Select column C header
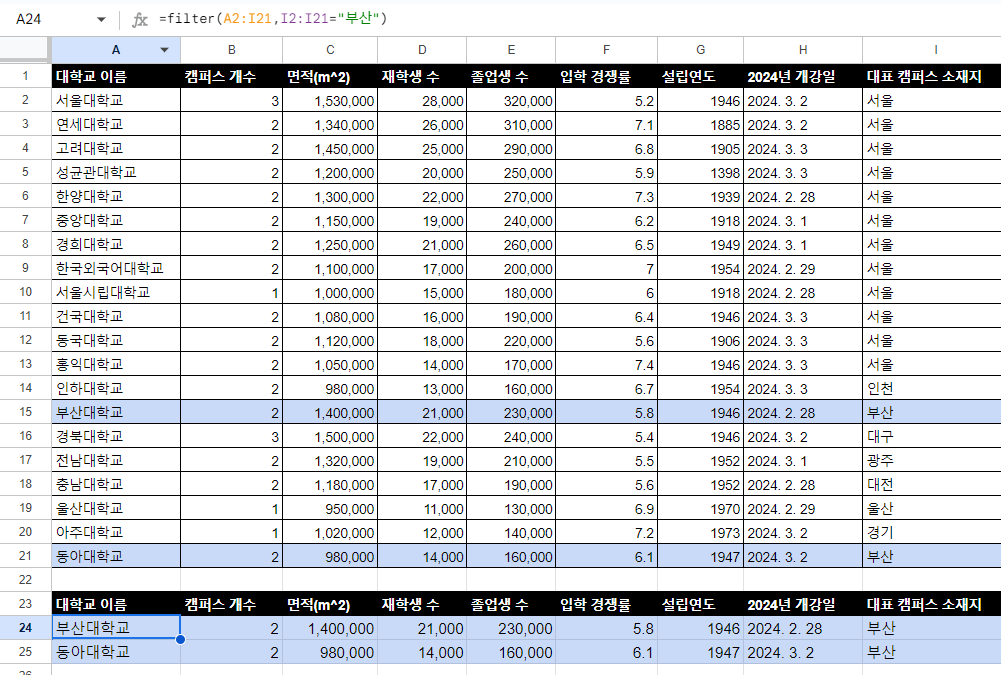The width and height of the screenshot is (1001, 675). coord(330,50)
